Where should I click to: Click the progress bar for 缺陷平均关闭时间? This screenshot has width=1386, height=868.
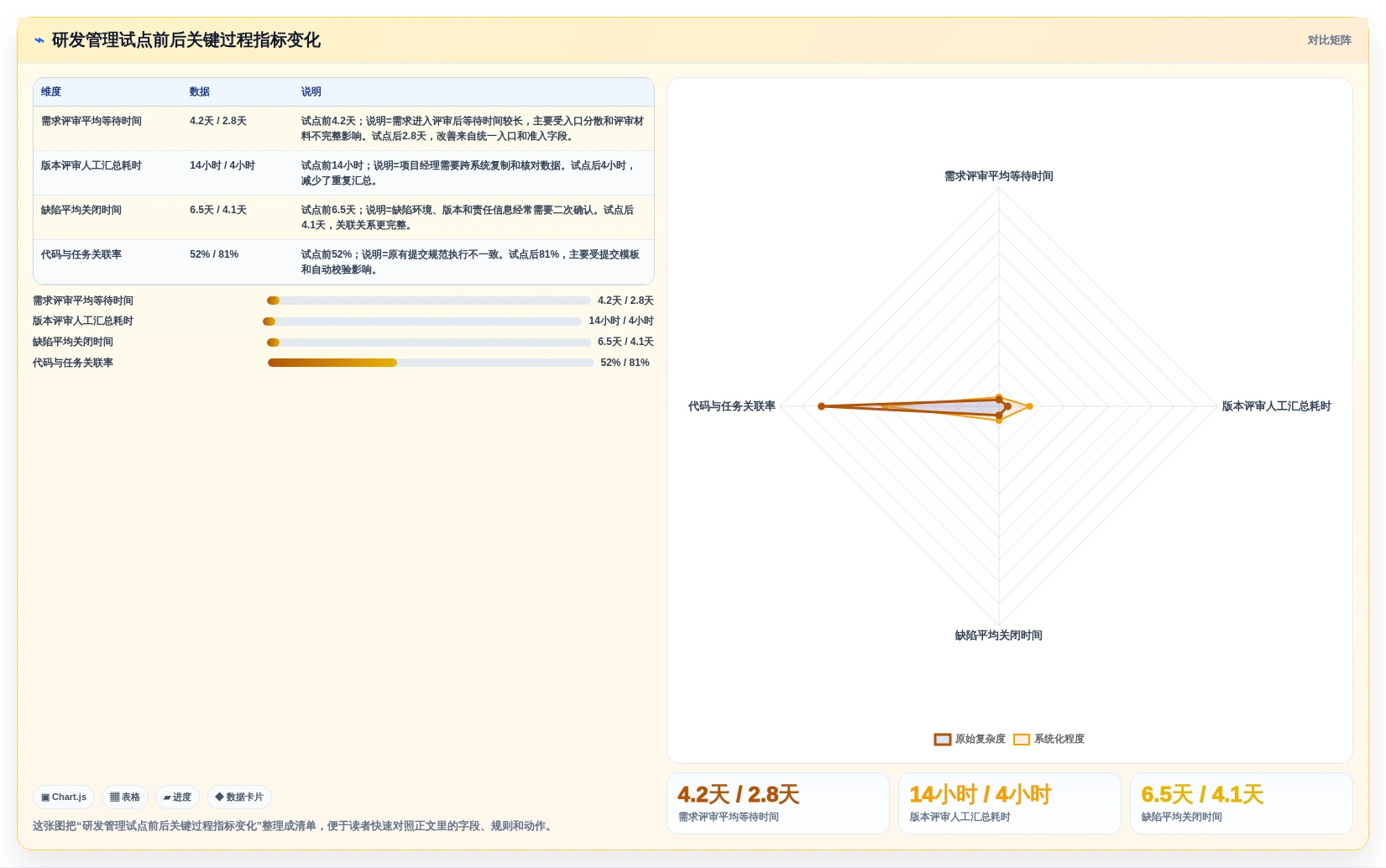(429, 342)
